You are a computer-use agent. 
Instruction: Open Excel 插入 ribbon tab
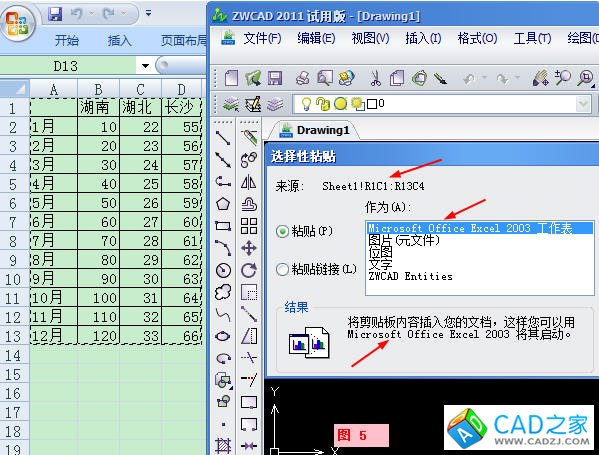click(119, 40)
